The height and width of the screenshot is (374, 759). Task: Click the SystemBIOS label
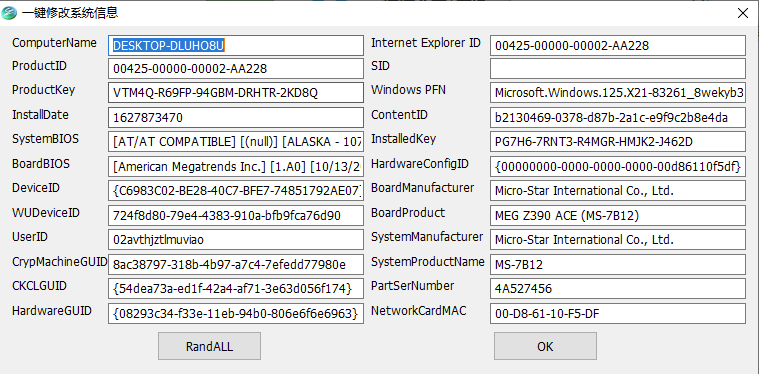(x=46, y=139)
